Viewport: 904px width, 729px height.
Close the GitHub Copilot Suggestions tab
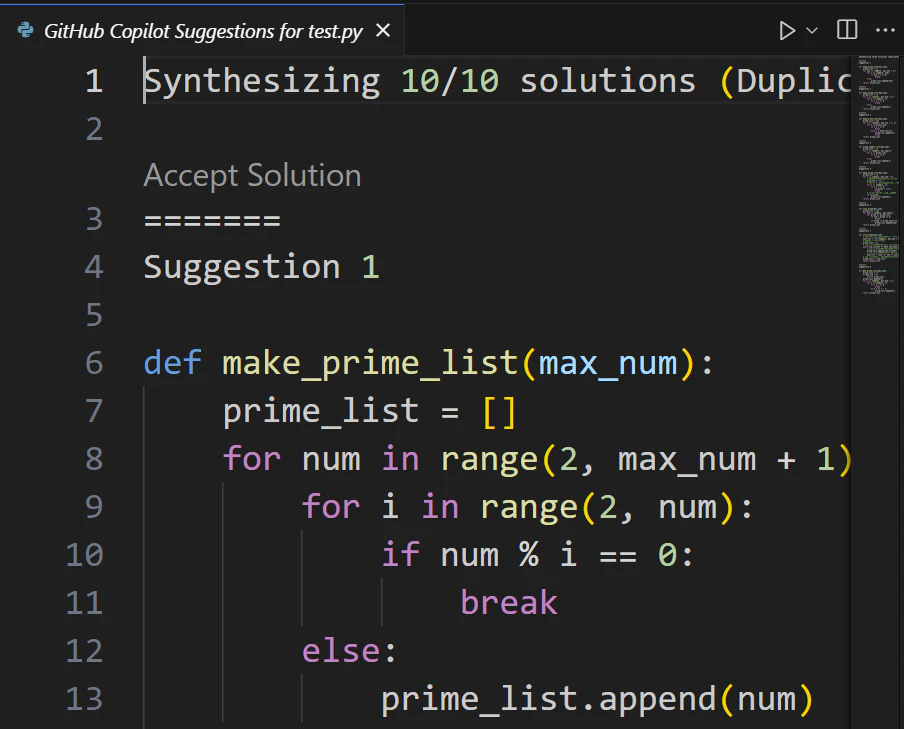pyautogui.click(x=383, y=30)
